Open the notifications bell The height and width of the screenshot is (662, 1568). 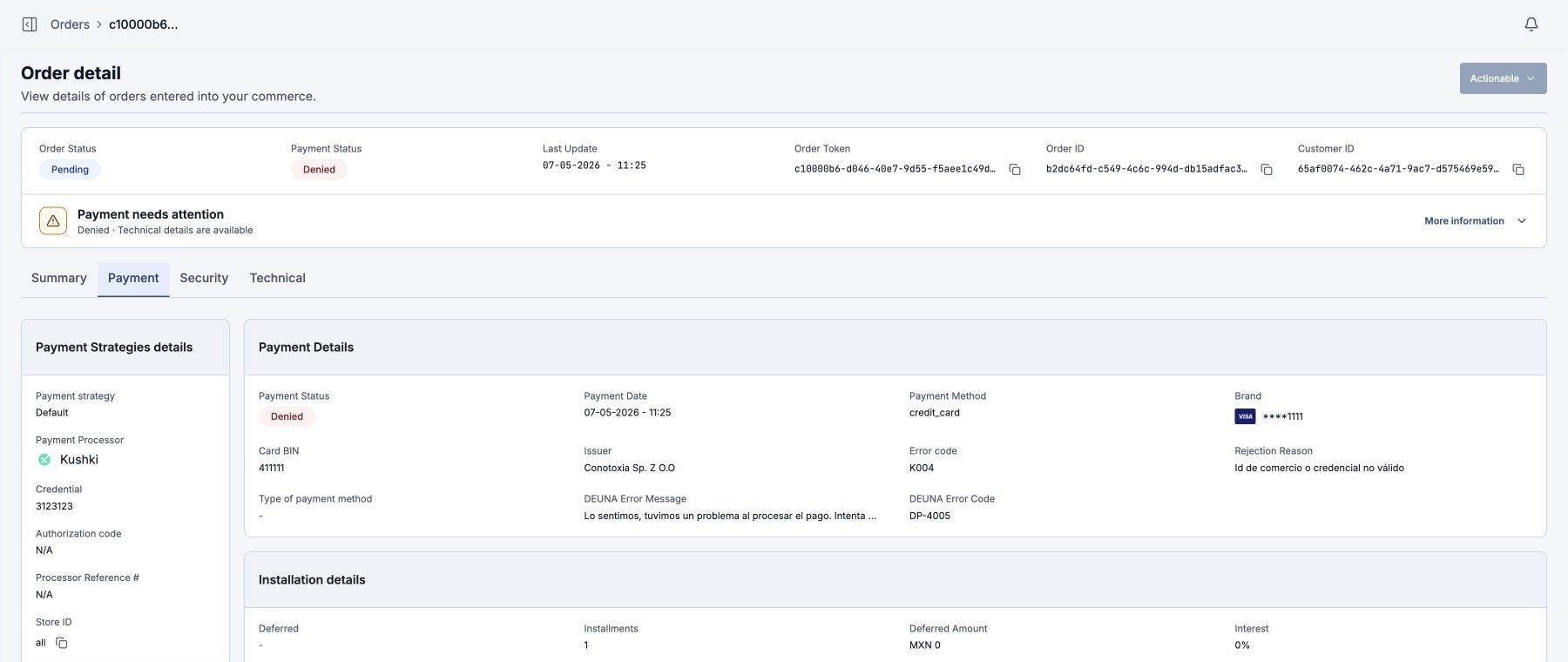(x=1531, y=24)
